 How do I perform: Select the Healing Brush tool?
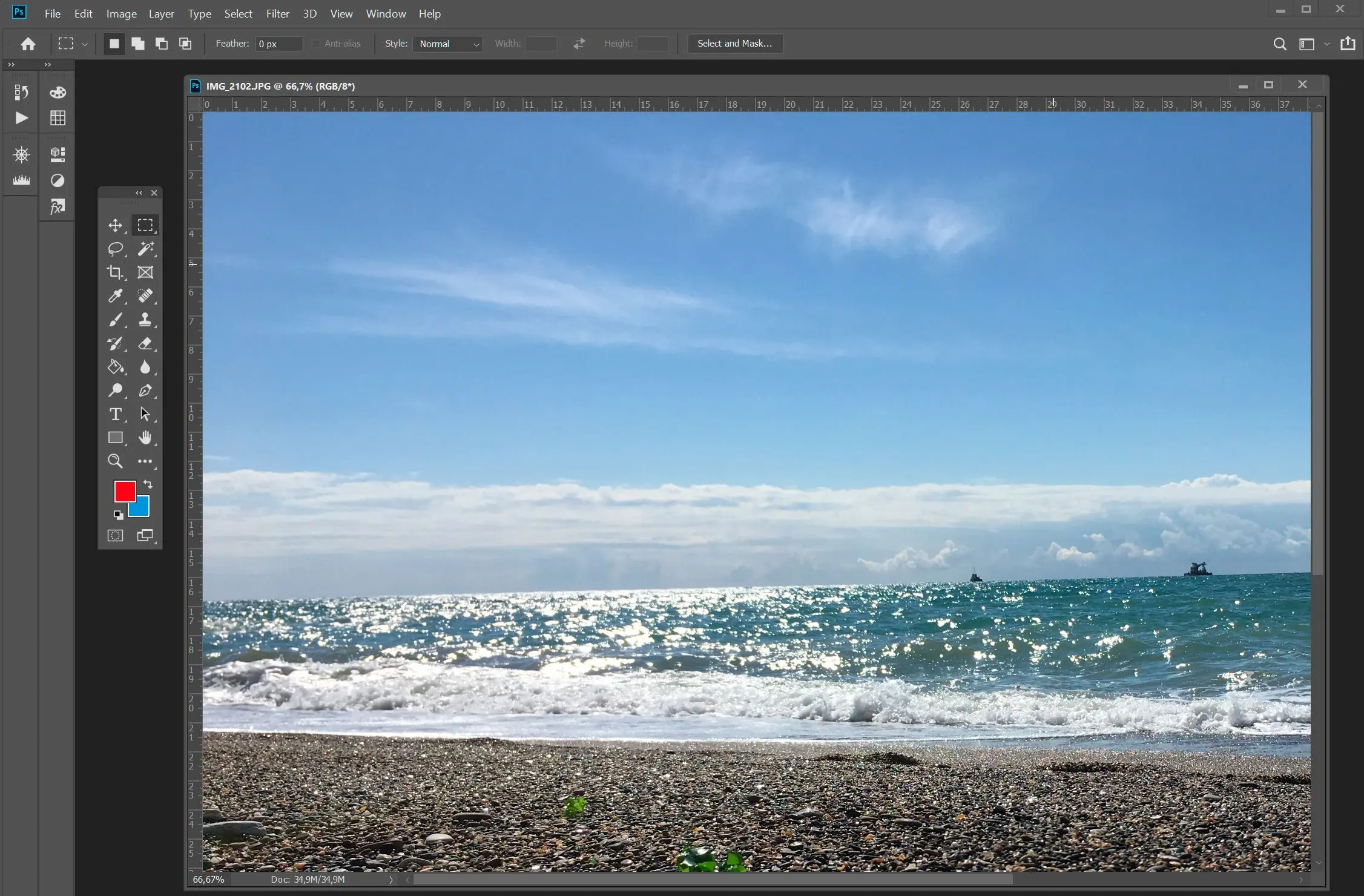(145, 295)
